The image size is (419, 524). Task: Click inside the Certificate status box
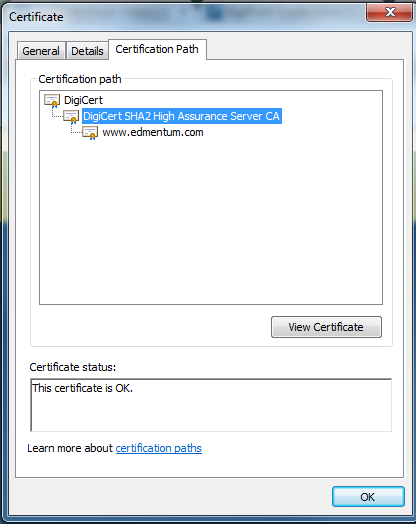(x=211, y=405)
